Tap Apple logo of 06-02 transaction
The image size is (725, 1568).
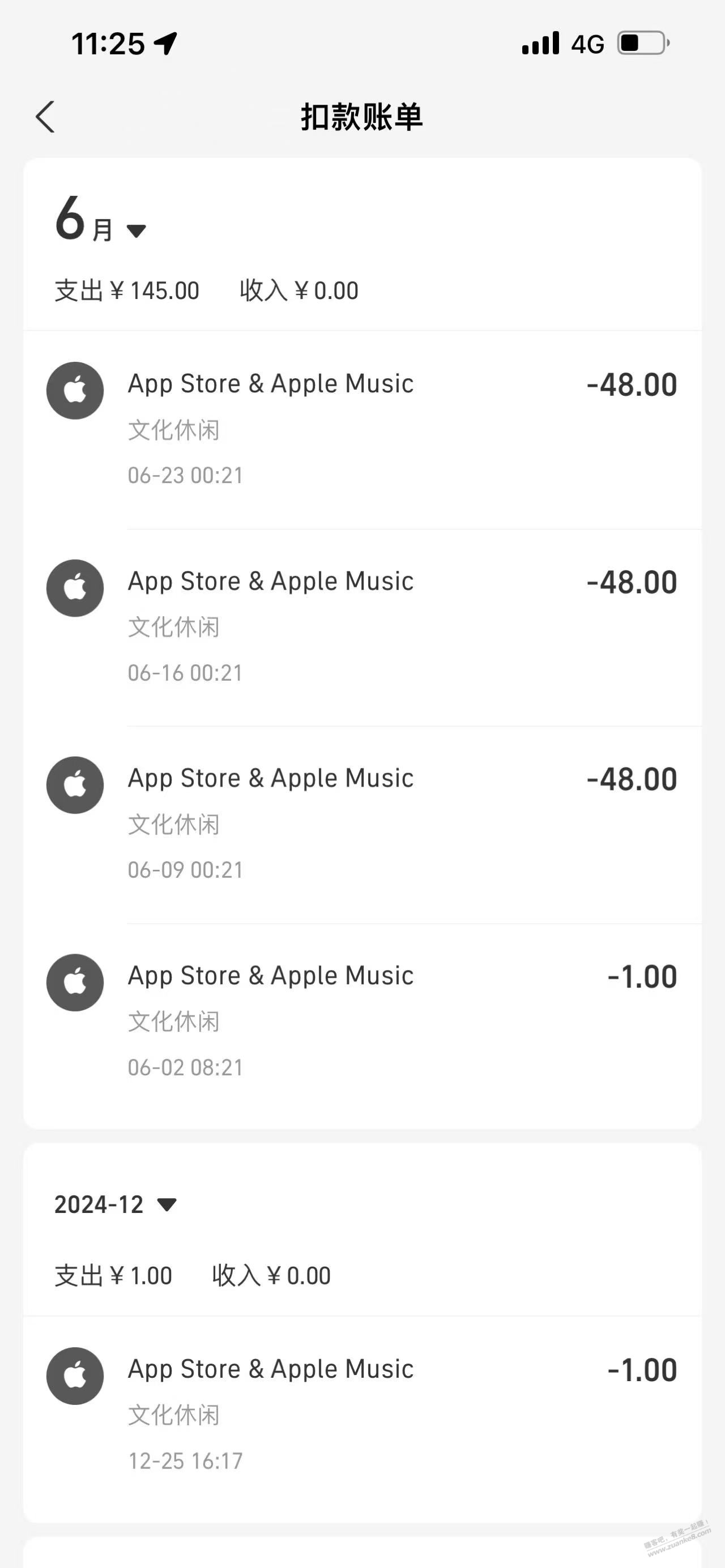click(x=75, y=982)
